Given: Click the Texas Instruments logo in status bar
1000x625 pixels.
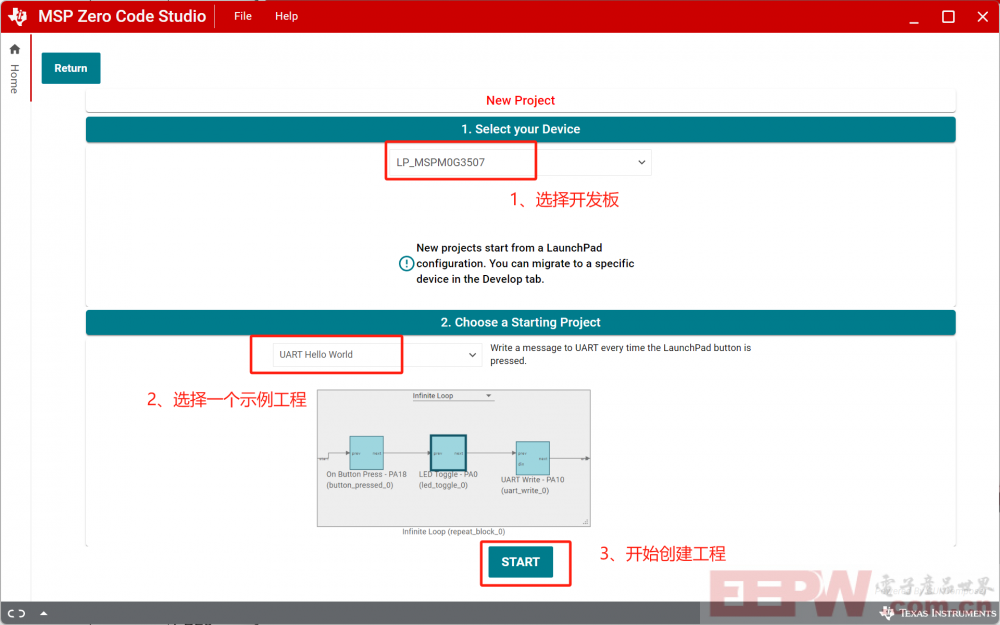Looking at the screenshot, I should pos(938,614).
